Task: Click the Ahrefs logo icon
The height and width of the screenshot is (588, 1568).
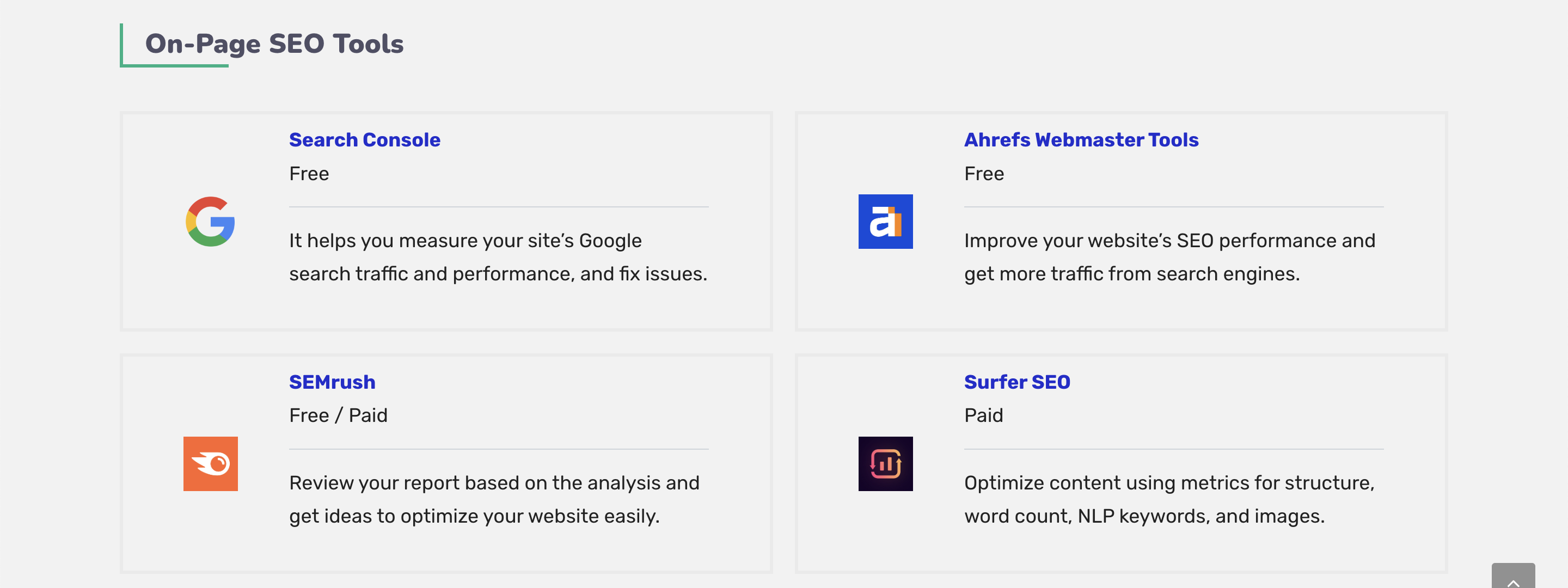Action: click(886, 222)
